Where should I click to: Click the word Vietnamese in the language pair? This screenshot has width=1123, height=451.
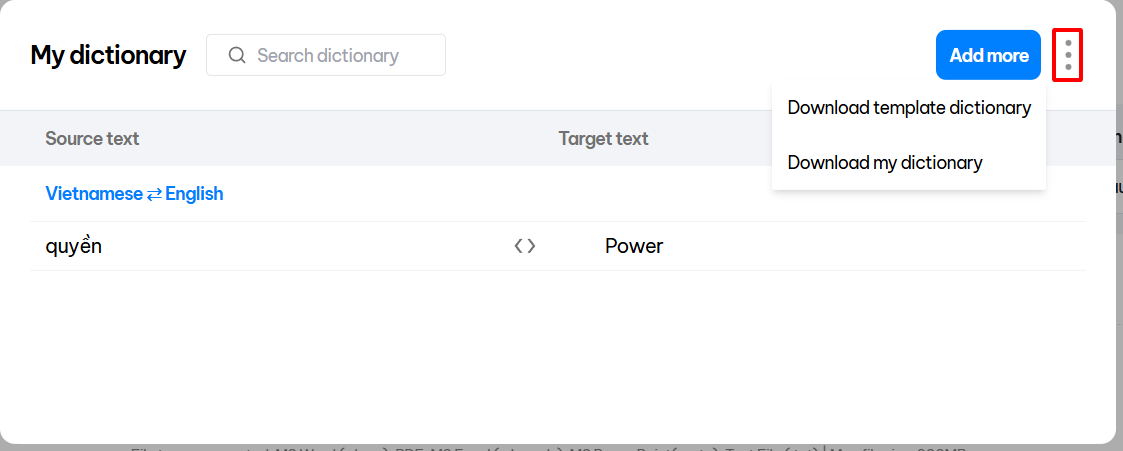94,194
